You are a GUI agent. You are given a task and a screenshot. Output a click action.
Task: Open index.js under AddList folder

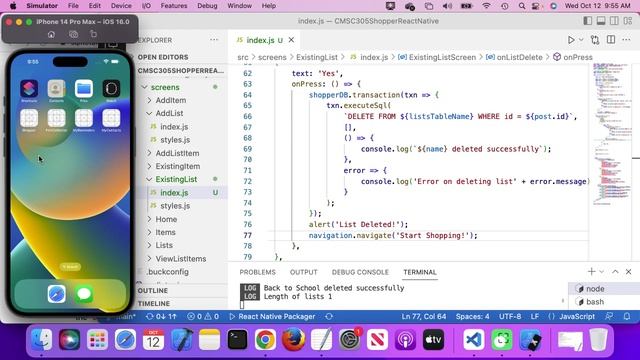pos(174,127)
